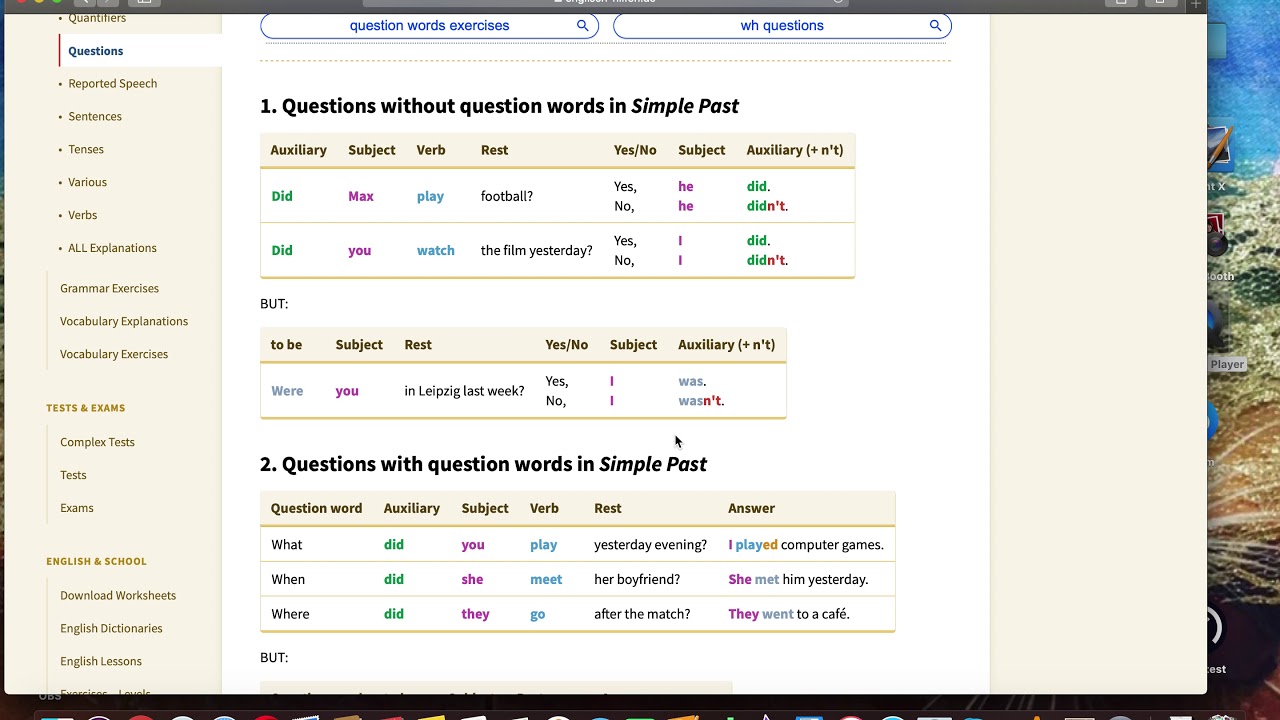
Task: Click the 'football?' cell
Action: point(507,196)
